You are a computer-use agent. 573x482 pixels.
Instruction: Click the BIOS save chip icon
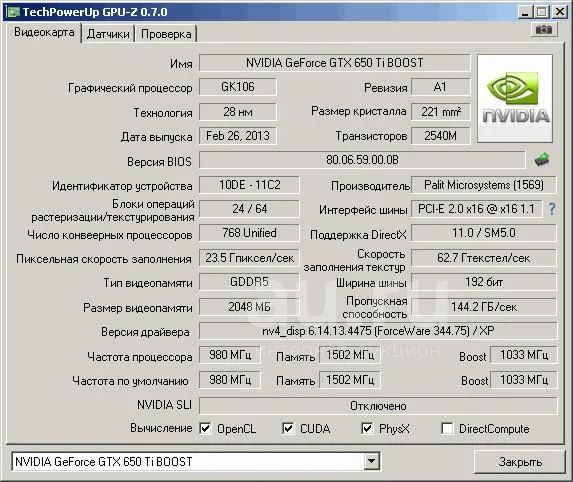pyautogui.click(x=542, y=160)
